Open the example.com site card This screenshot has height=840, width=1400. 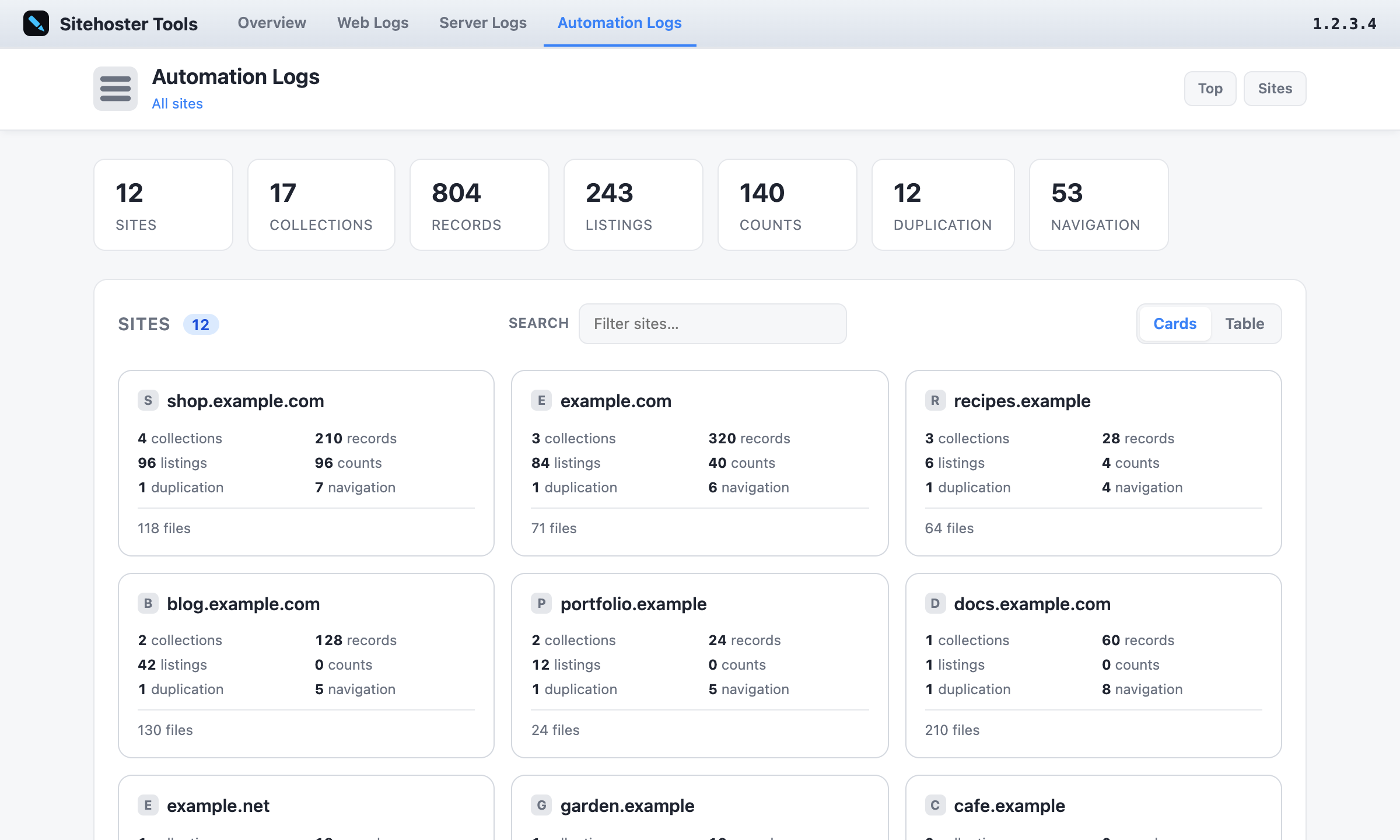click(700, 463)
